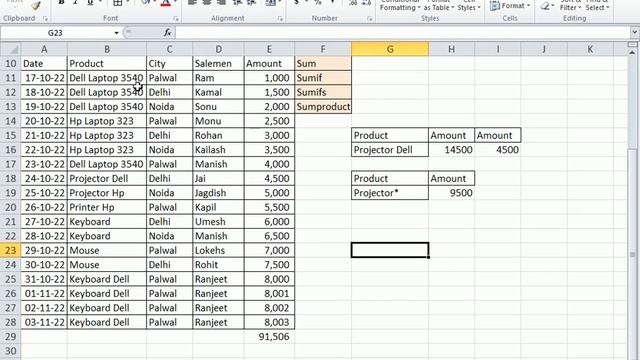The image size is (640, 360).
Task: Open the Alignment dialog launcher
Action: [280, 18]
